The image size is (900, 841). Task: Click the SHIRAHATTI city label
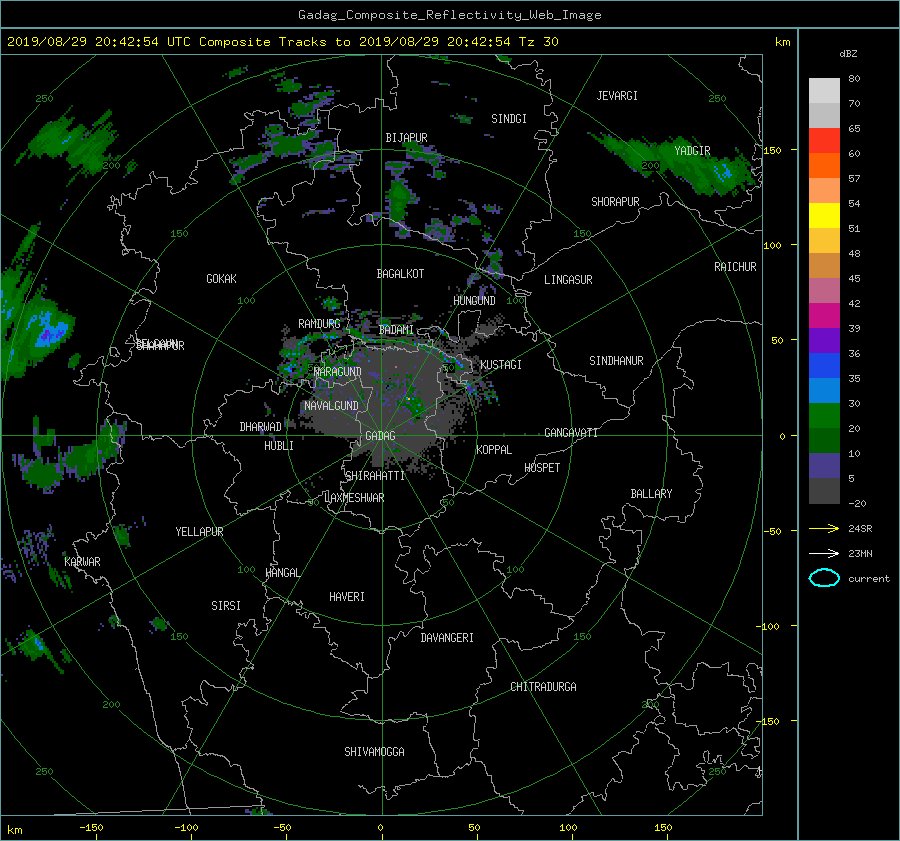coord(375,476)
